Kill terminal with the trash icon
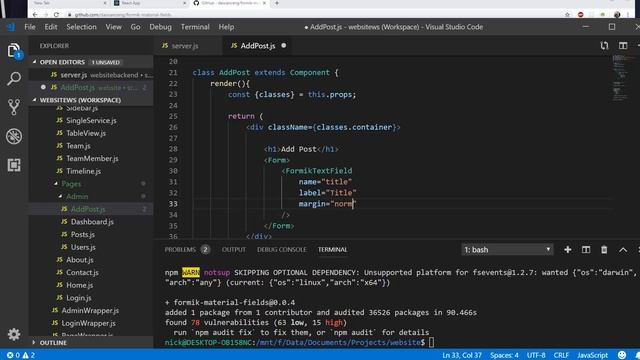This screenshot has width=640, height=360. pyautogui.click(x=604, y=249)
